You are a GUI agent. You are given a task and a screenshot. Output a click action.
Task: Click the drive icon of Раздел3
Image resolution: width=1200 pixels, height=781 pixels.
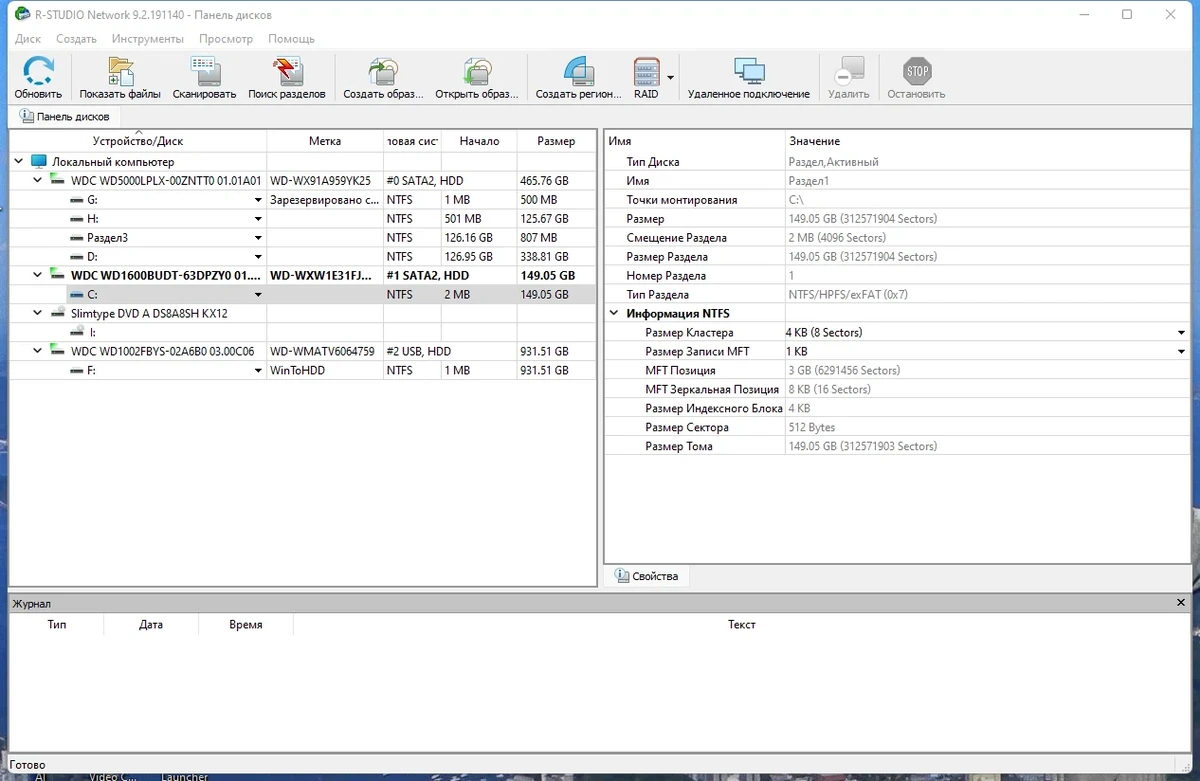pyautogui.click(x=77, y=238)
